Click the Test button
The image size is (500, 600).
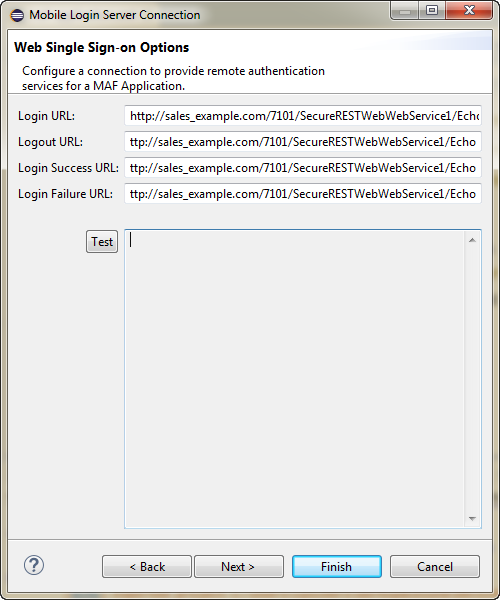(102, 241)
